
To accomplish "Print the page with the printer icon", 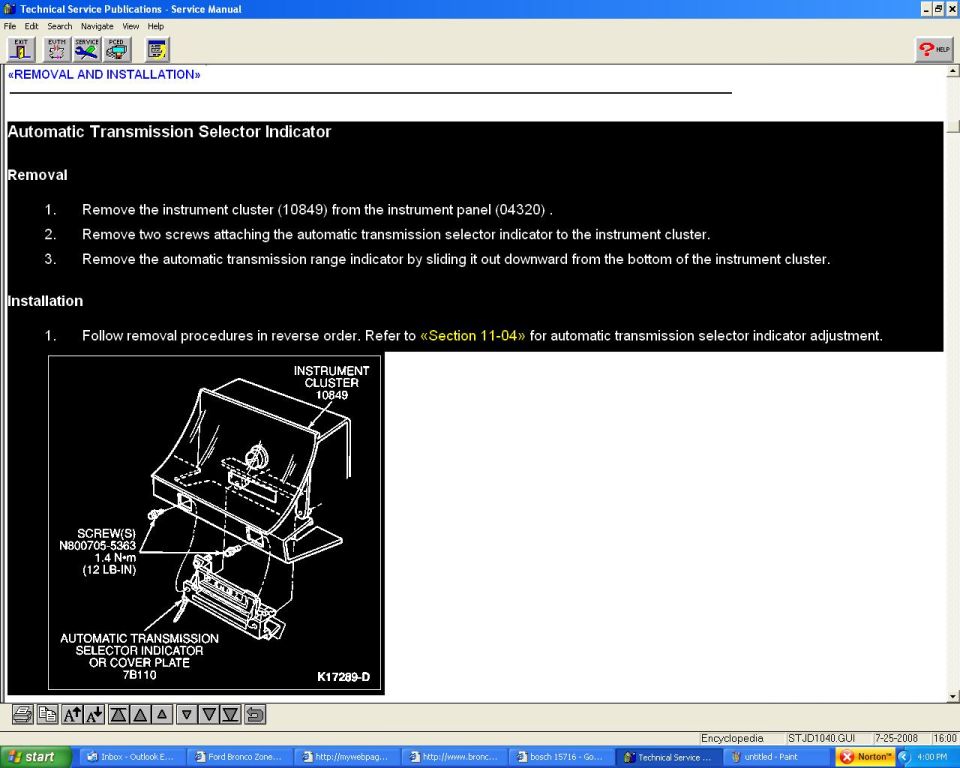I will pyautogui.click(x=23, y=714).
